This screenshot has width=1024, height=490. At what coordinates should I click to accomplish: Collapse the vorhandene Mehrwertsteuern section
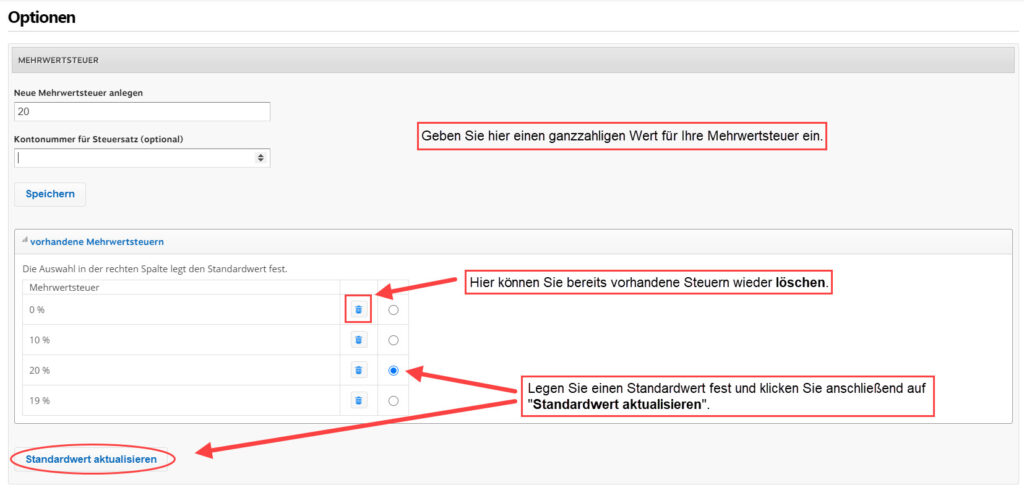pyautogui.click(x=97, y=242)
